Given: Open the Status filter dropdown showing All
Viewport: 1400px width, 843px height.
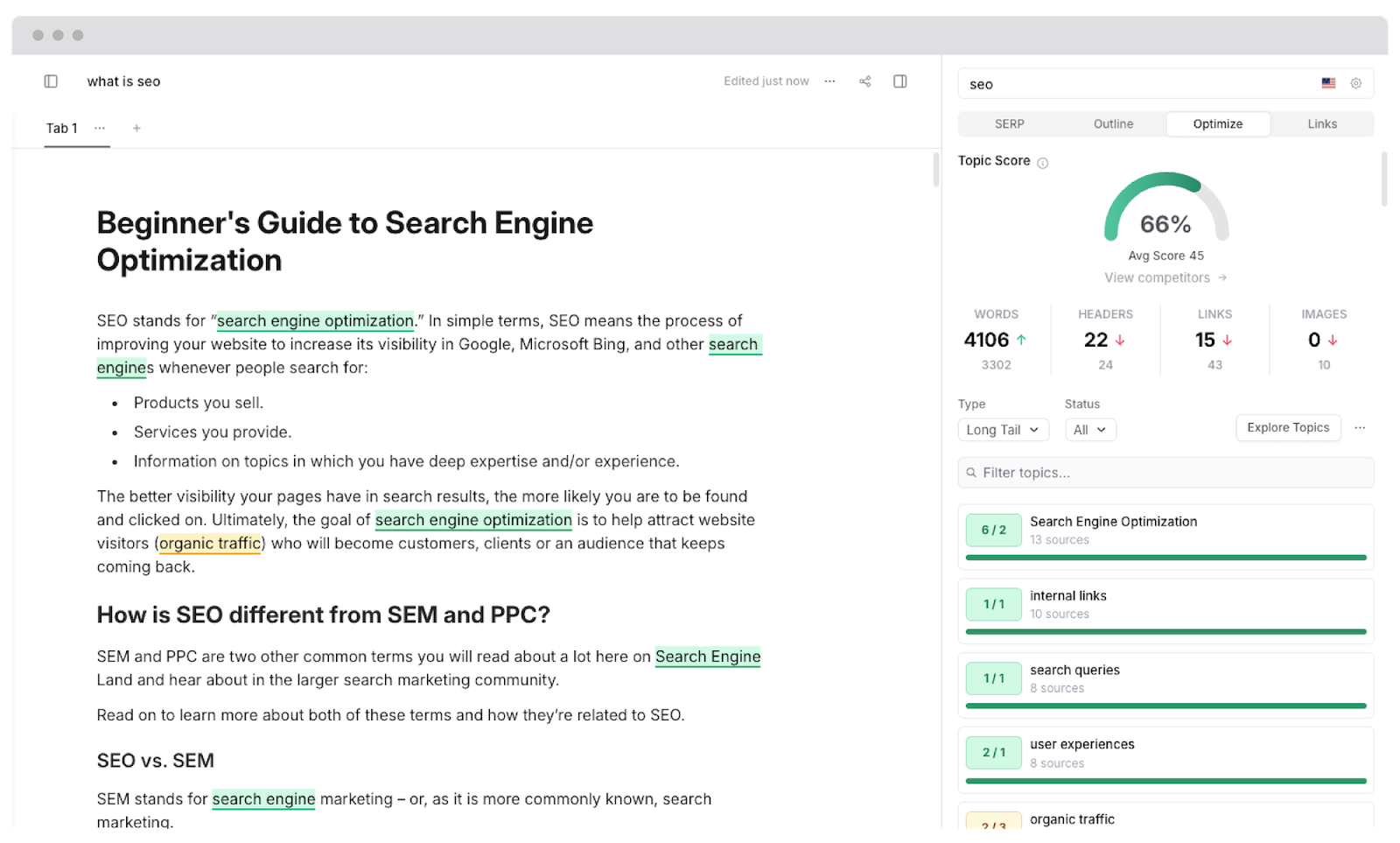Looking at the screenshot, I should tap(1089, 429).
